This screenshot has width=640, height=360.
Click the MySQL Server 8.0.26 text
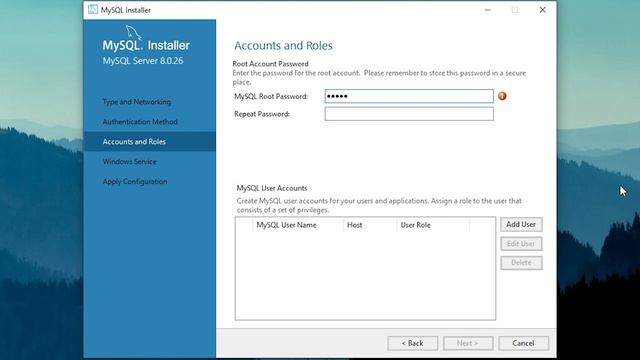(x=143, y=61)
